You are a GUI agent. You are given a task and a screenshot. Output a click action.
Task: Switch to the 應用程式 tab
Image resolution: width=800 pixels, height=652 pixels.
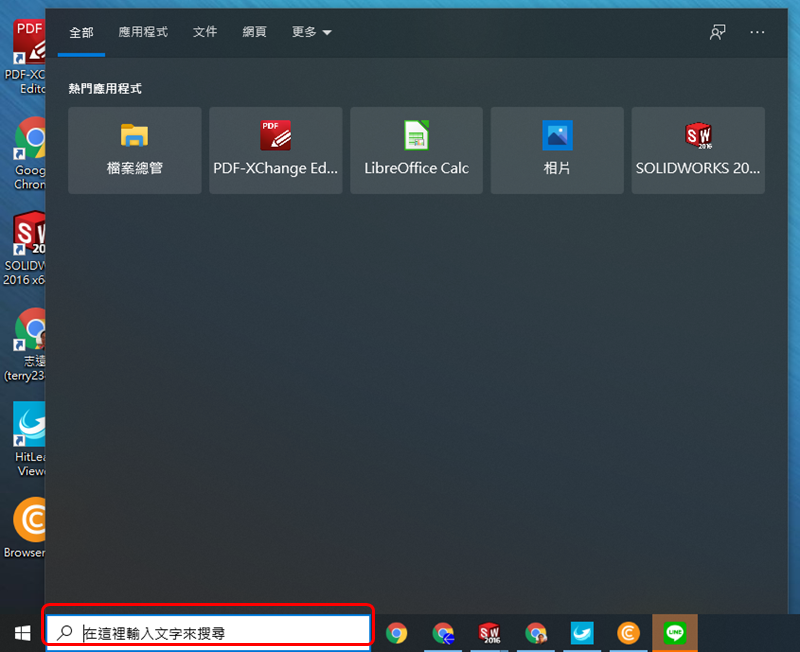click(x=143, y=32)
